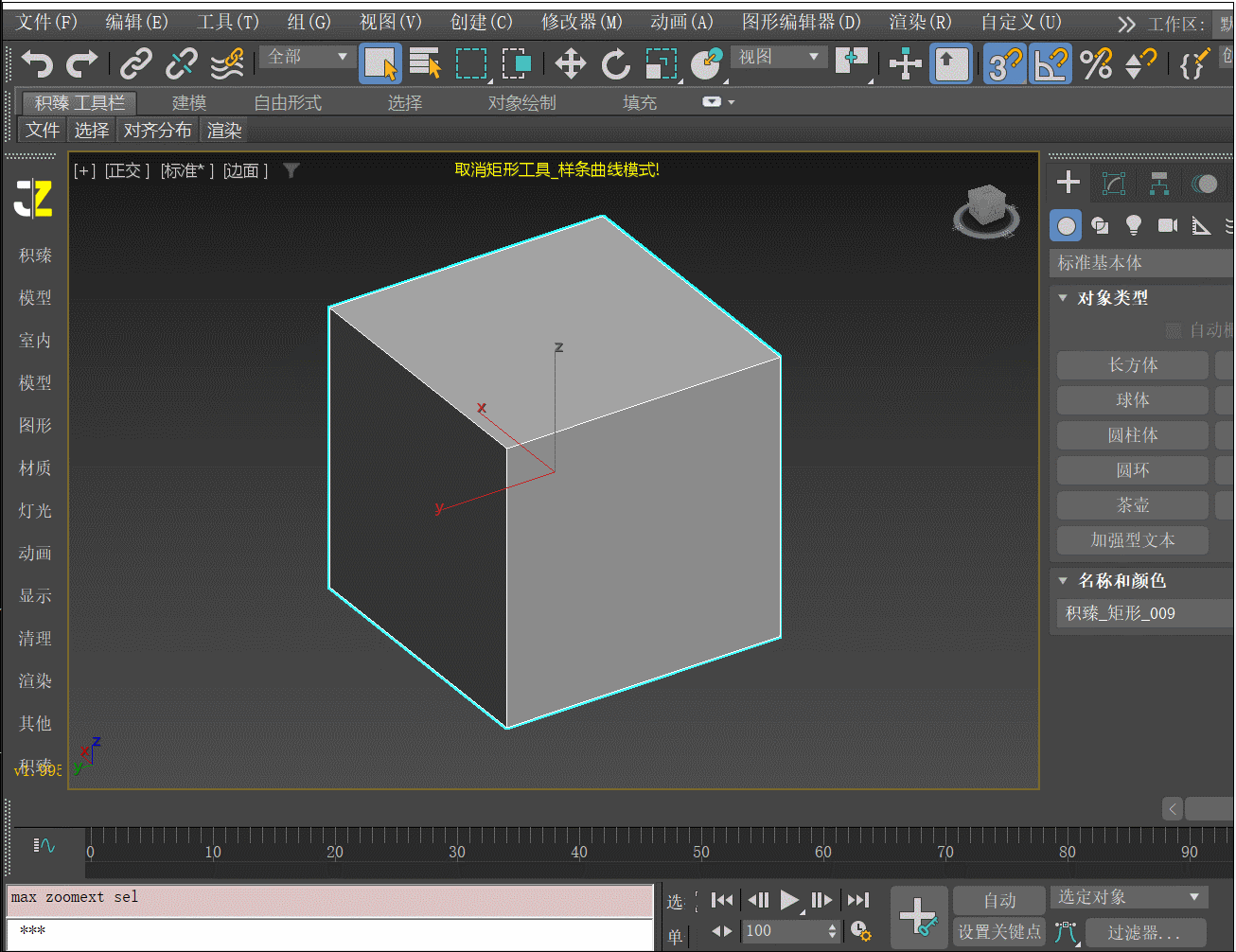Click the Play Animation button
1236x952 pixels.
789,900
